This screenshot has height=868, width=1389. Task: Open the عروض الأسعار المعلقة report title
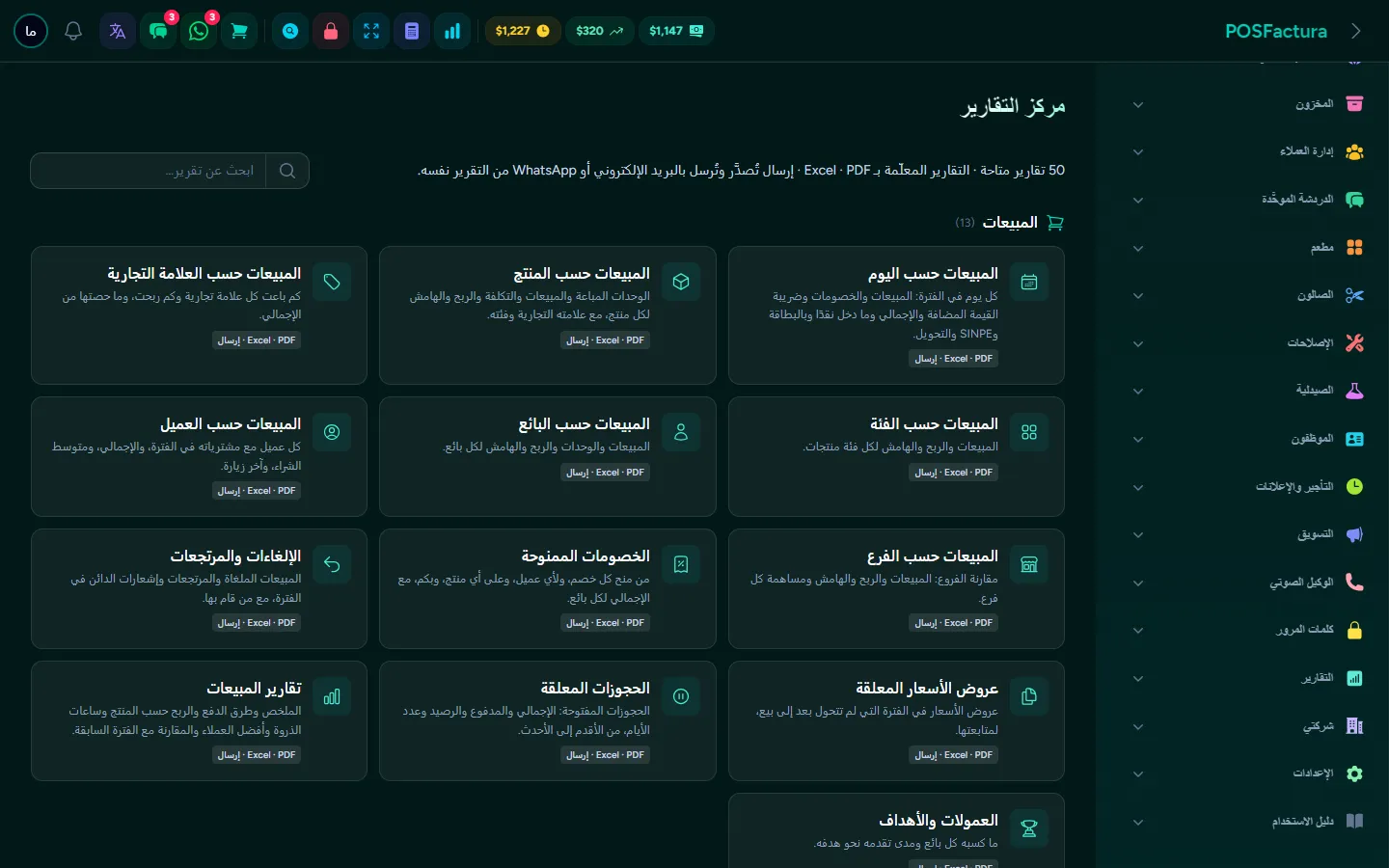pos(927,689)
